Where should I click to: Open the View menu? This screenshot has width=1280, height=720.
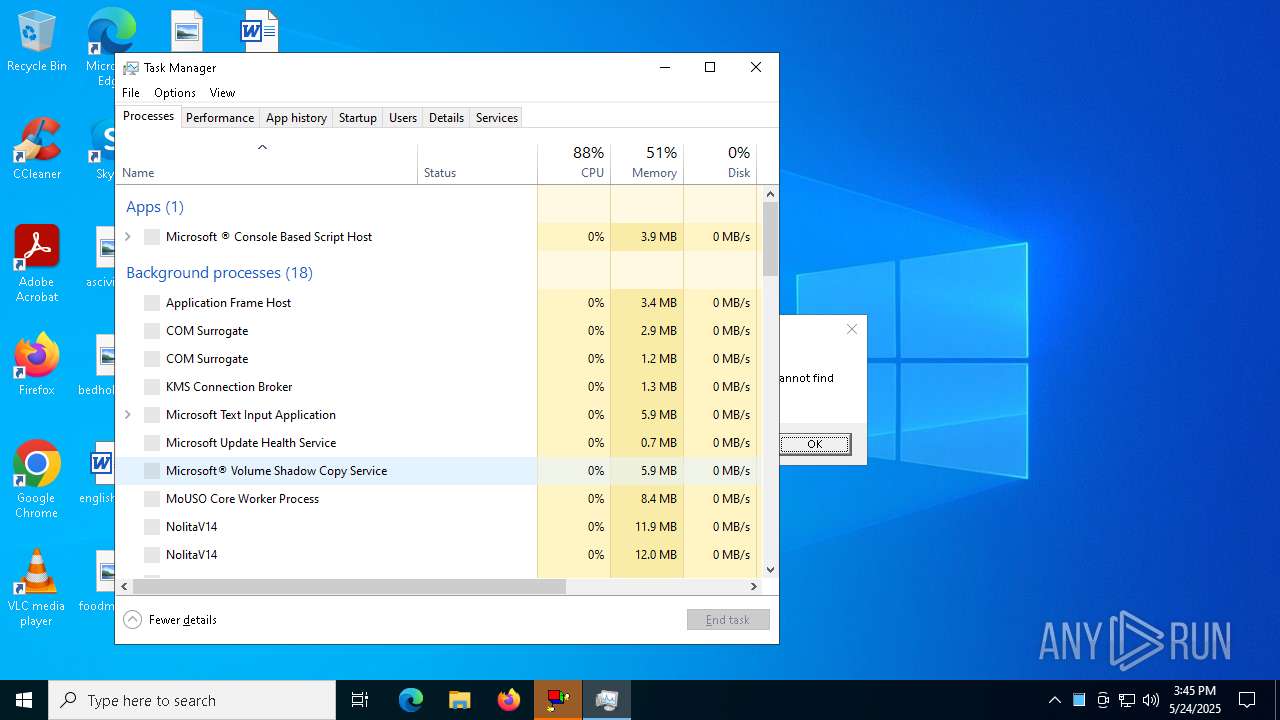tap(222, 93)
